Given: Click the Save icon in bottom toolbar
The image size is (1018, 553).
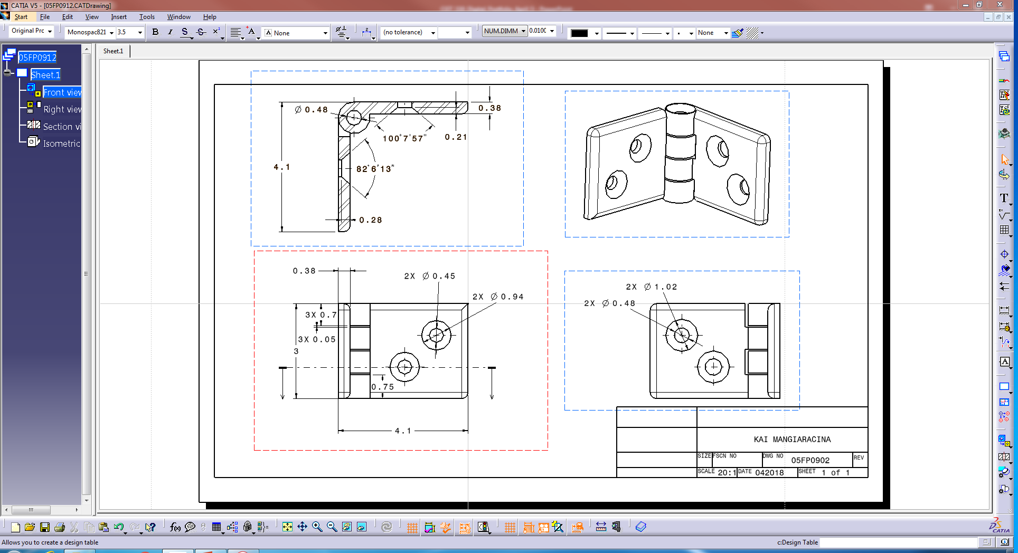Looking at the screenshot, I should [x=44, y=527].
